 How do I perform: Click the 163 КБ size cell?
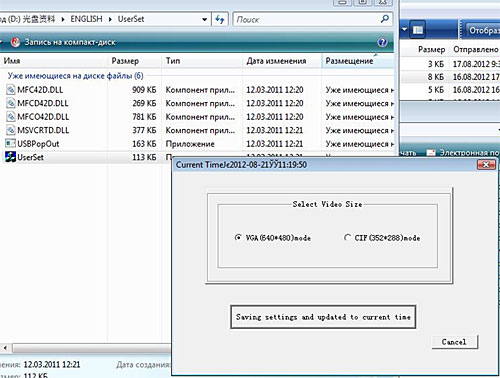(144, 144)
